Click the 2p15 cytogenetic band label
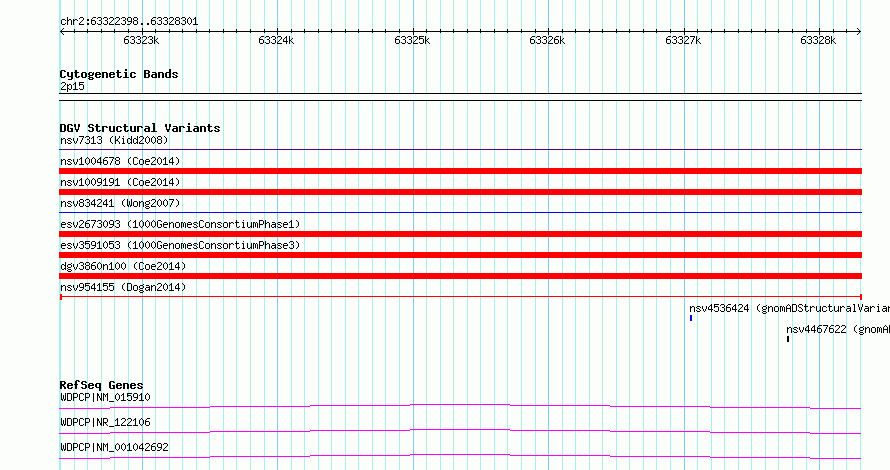Screen dimensions: 890x470 (x=72, y=86)
